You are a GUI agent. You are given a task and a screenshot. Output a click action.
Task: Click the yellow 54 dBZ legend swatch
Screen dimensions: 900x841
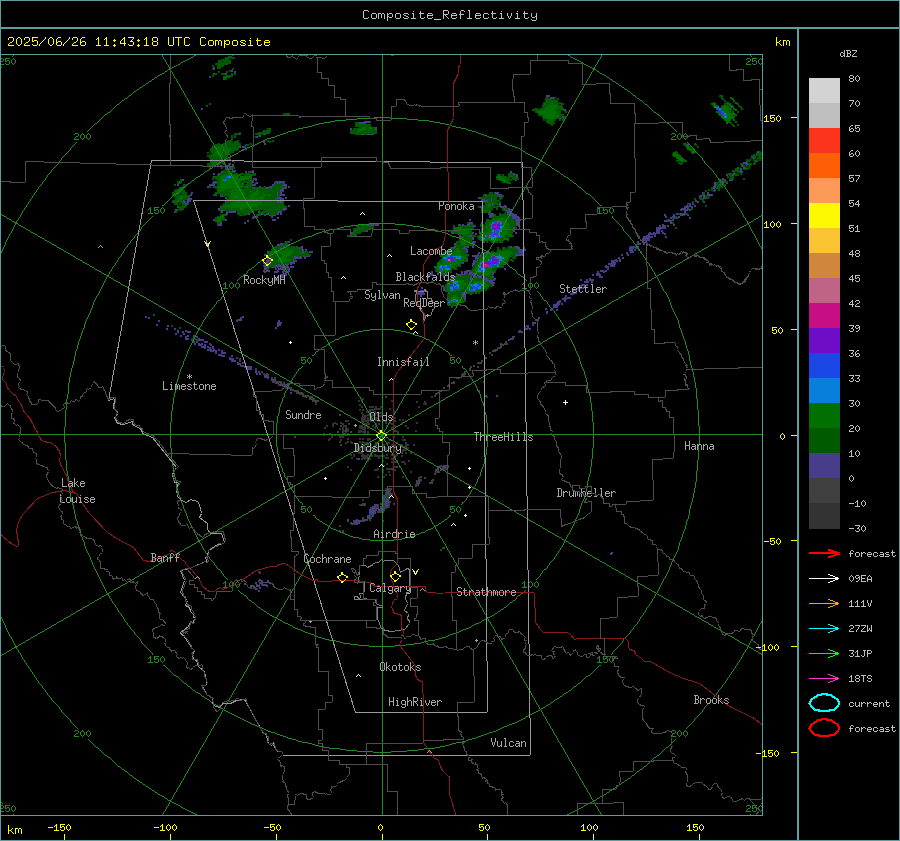tap(824, 215)
